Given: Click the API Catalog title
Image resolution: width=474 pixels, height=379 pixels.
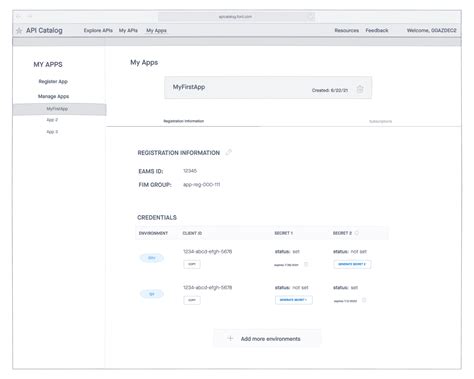Looking at the screenshot, I should pos(44,30).
